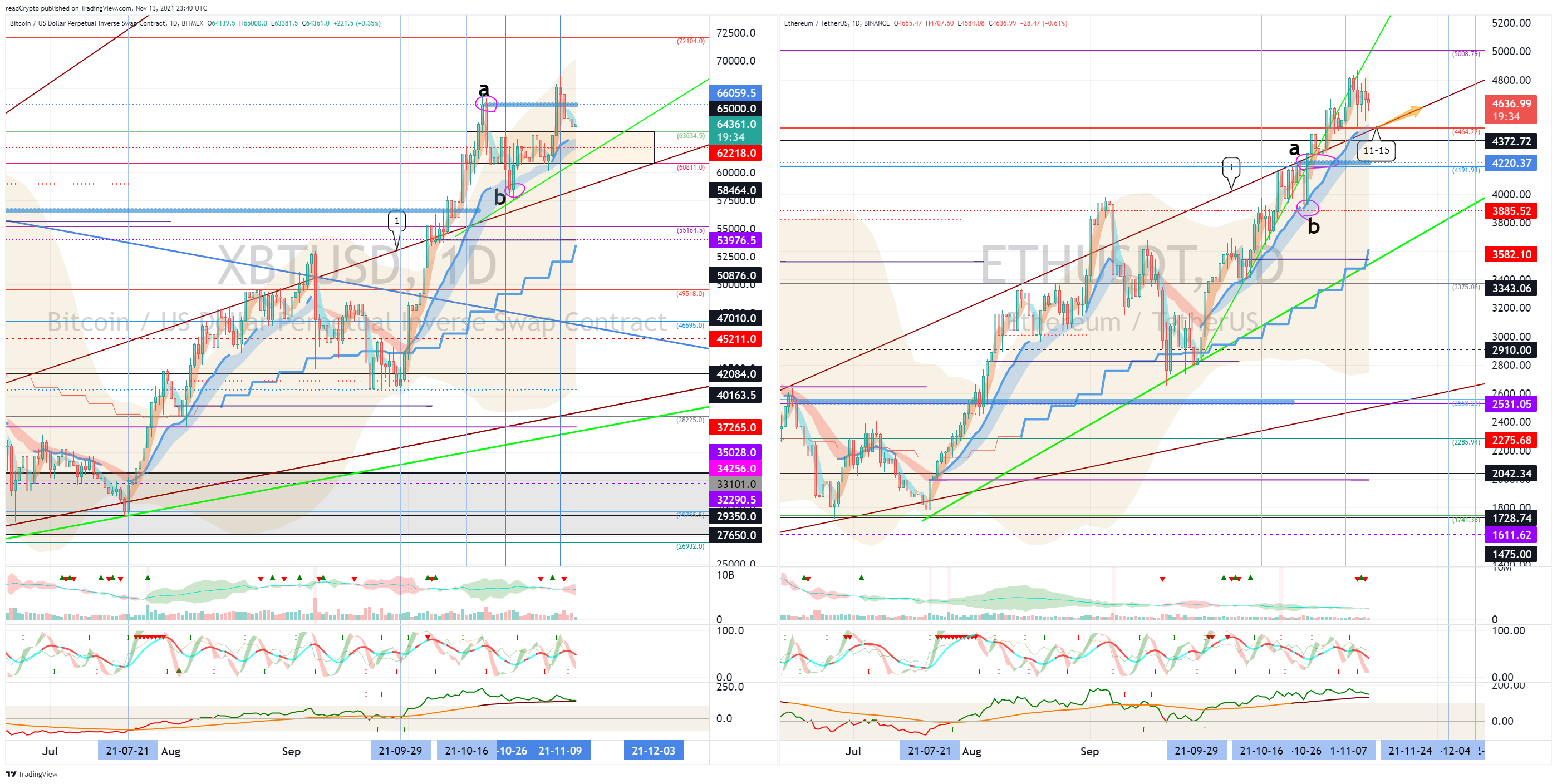Click the TradingView logo at the bottom

point(31,774)
